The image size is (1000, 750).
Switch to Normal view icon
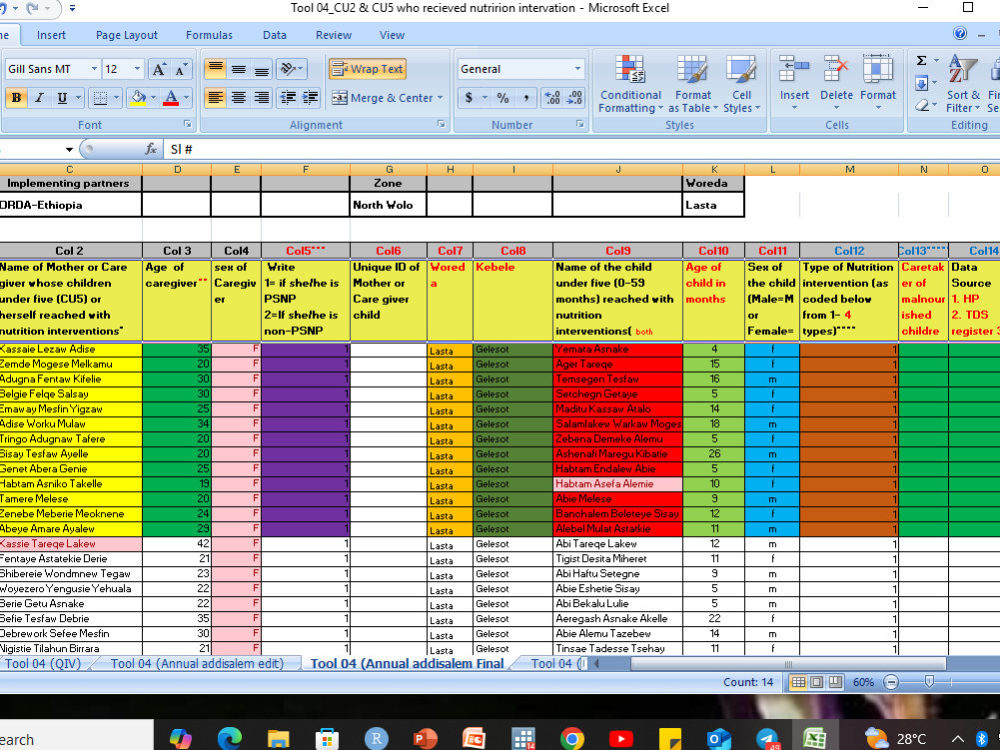[797, 682]
